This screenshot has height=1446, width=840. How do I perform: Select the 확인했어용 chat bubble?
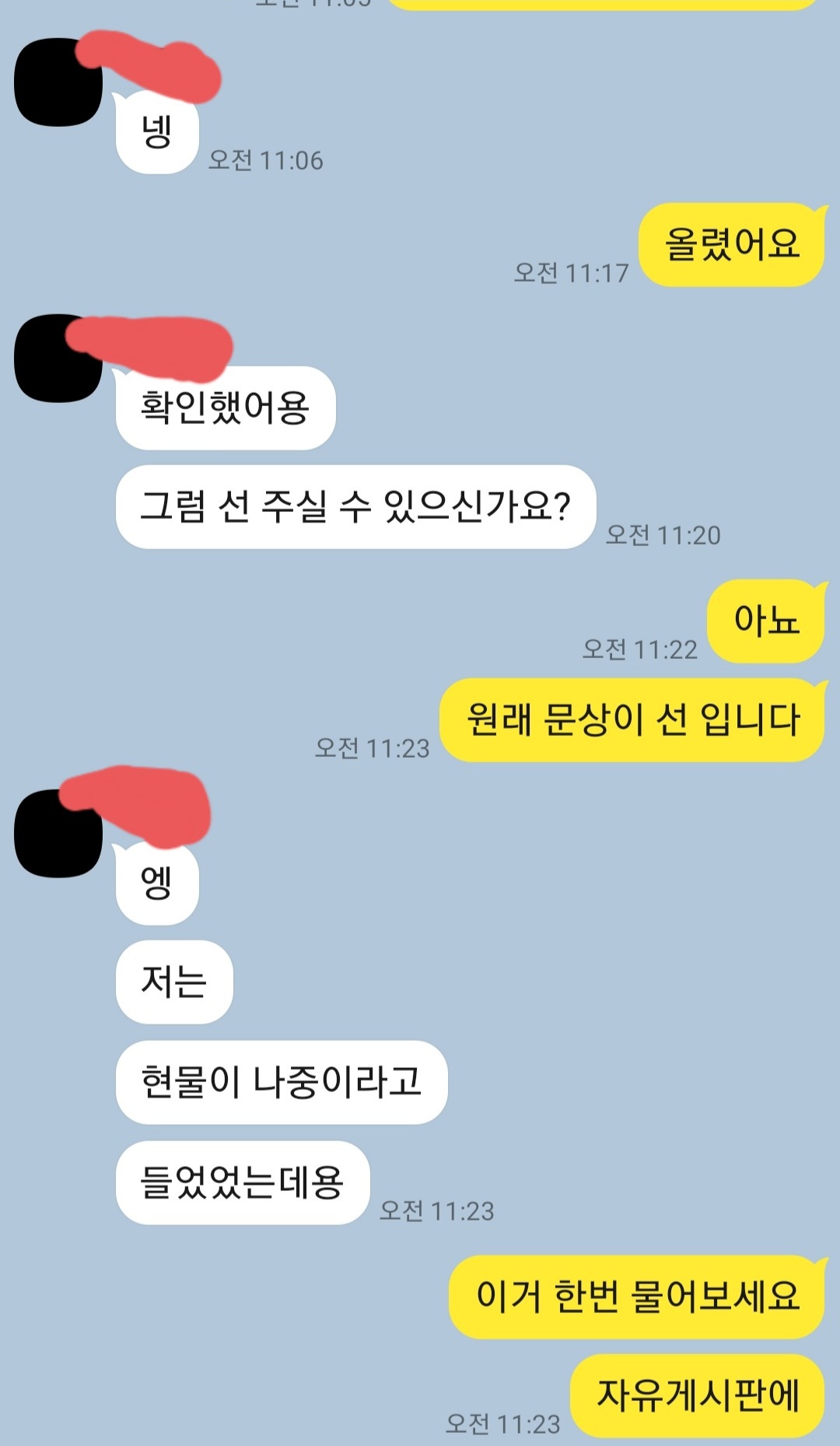226,408
